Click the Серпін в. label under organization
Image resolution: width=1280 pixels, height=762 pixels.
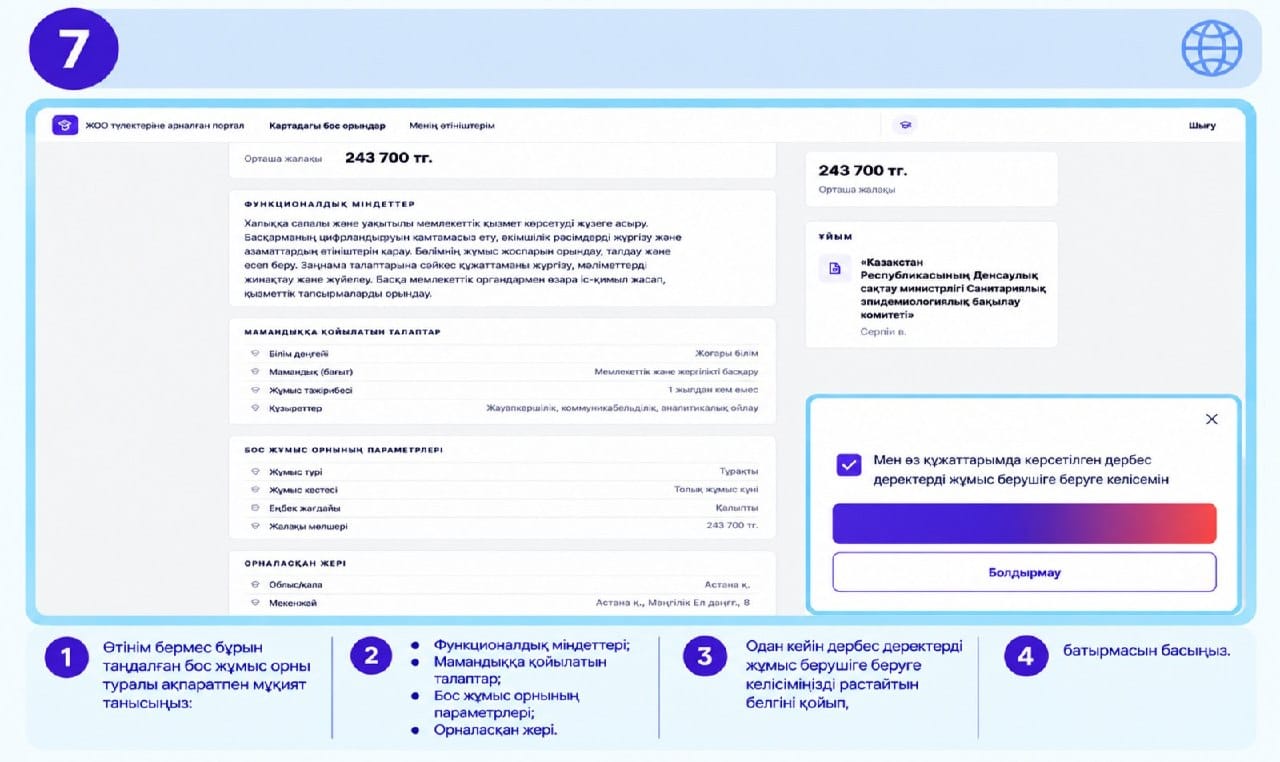pos(883,332)
